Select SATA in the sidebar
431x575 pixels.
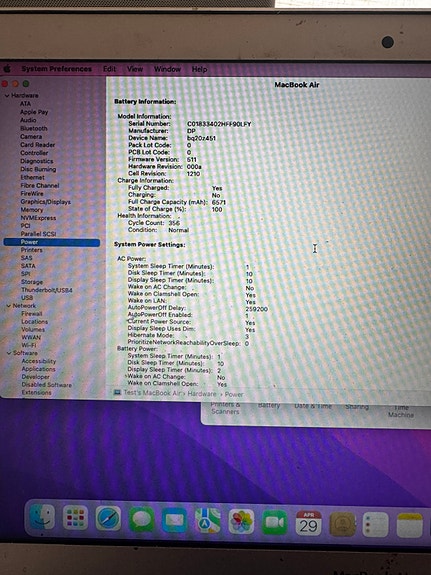[x=28, y=266]
